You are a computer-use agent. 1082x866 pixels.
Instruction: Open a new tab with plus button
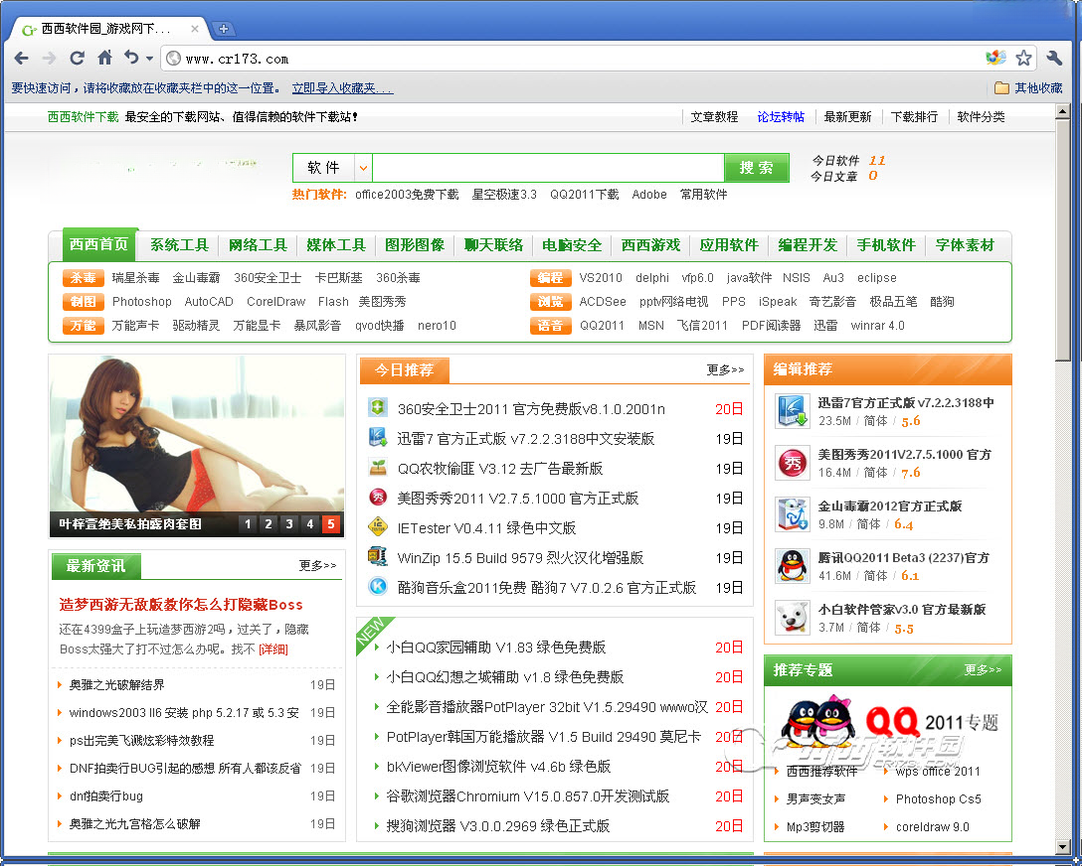223,28
